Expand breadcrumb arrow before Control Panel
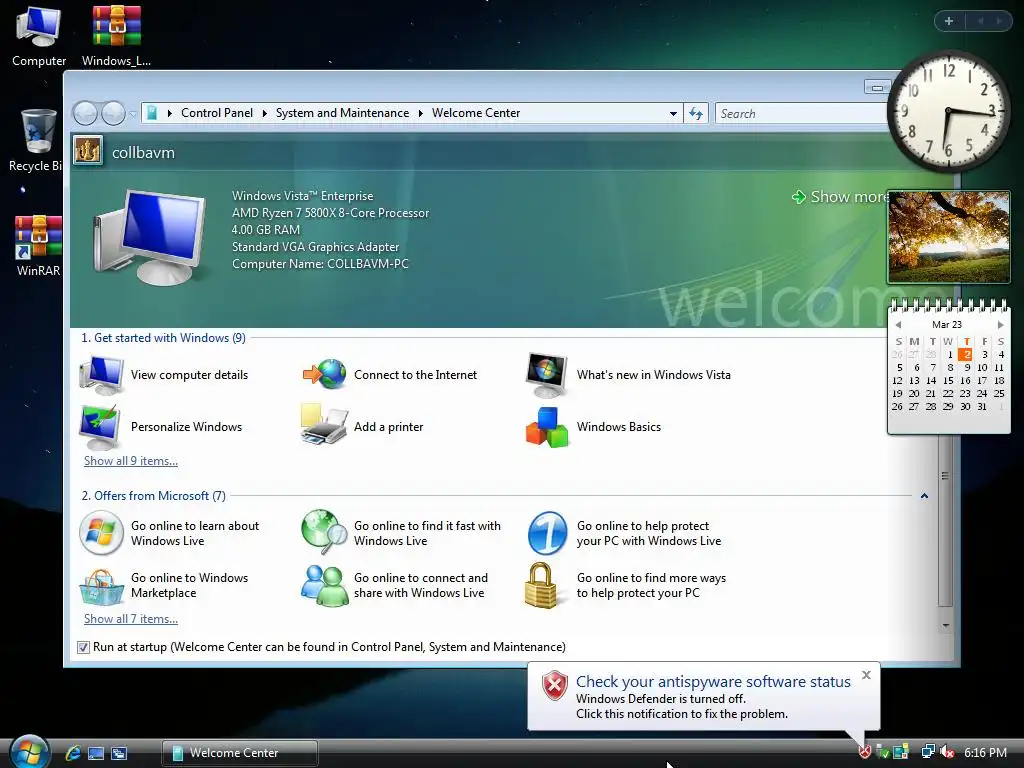This screenshot has height=768, width=1024. 170,114
